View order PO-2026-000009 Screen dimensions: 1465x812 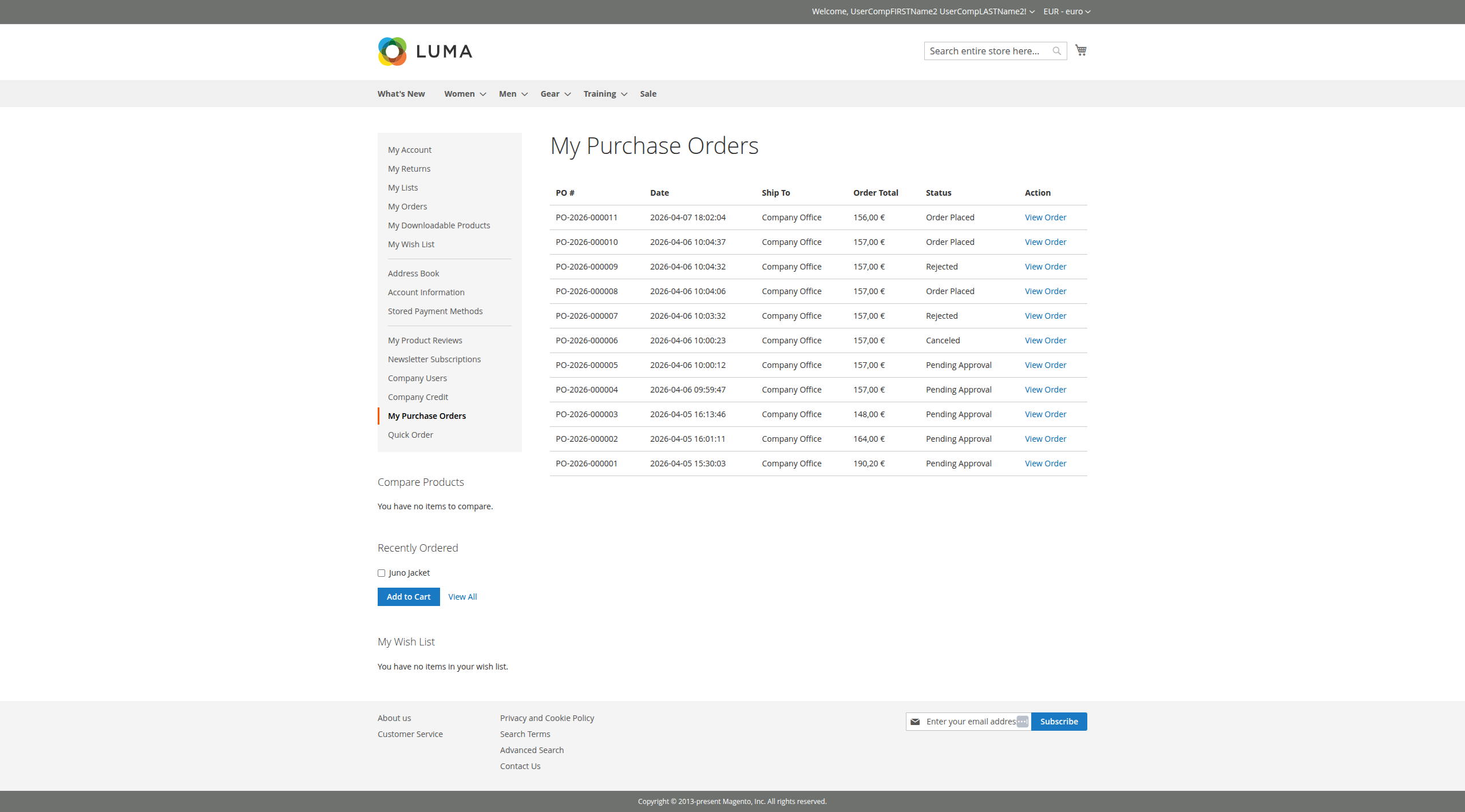(x=1045, y=267)
